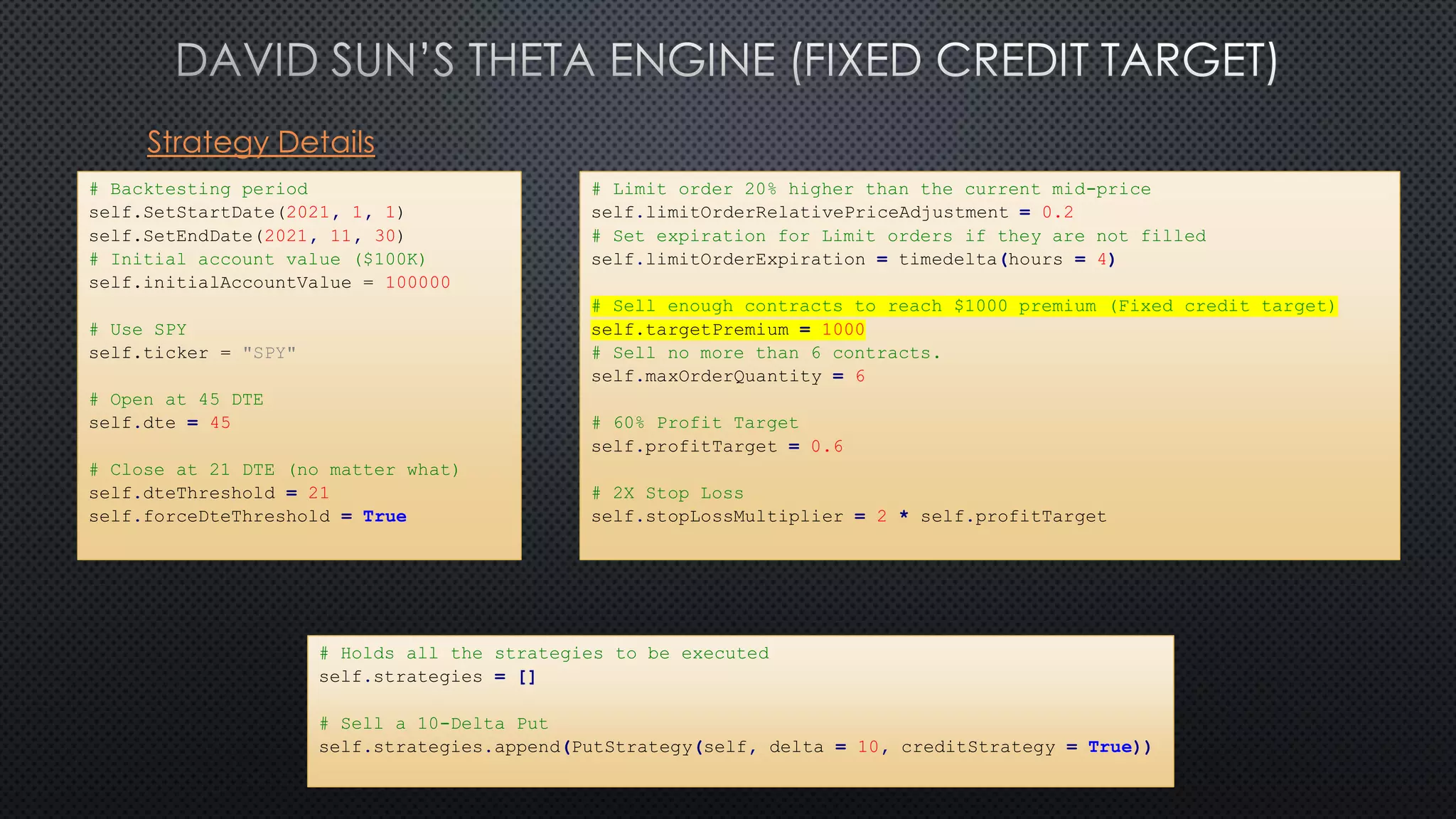Click the PutStrategy append code line

click(734, 747)
